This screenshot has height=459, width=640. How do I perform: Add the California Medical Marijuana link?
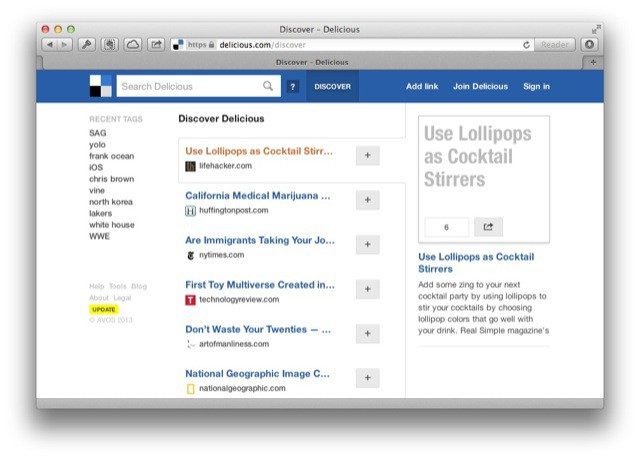point(367,200)
